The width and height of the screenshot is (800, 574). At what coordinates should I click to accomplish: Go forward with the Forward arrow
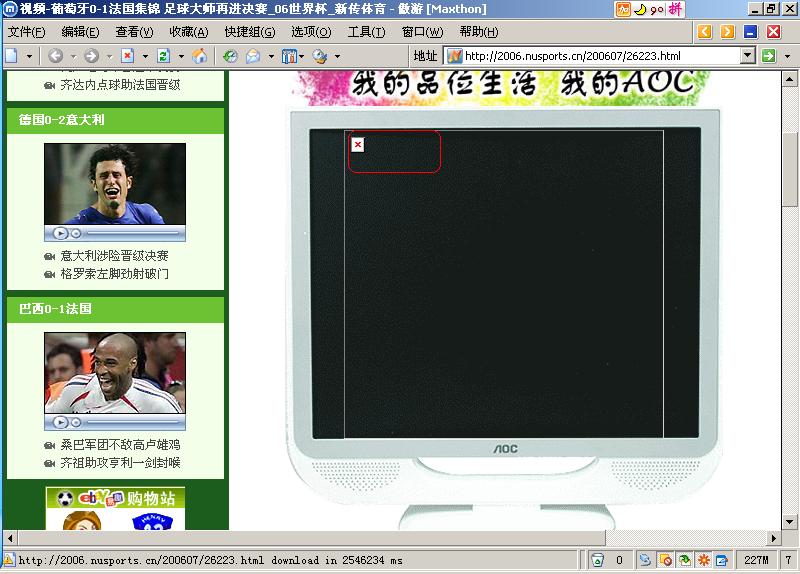[91, 56]
